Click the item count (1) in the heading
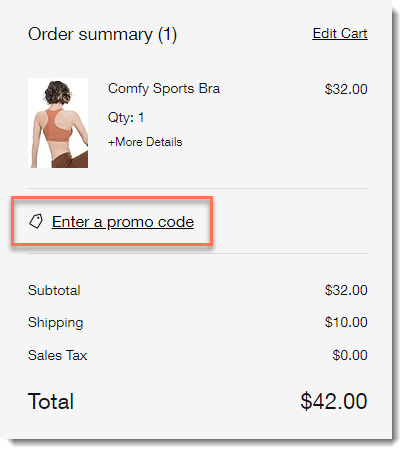 click(x=167, y=35)
